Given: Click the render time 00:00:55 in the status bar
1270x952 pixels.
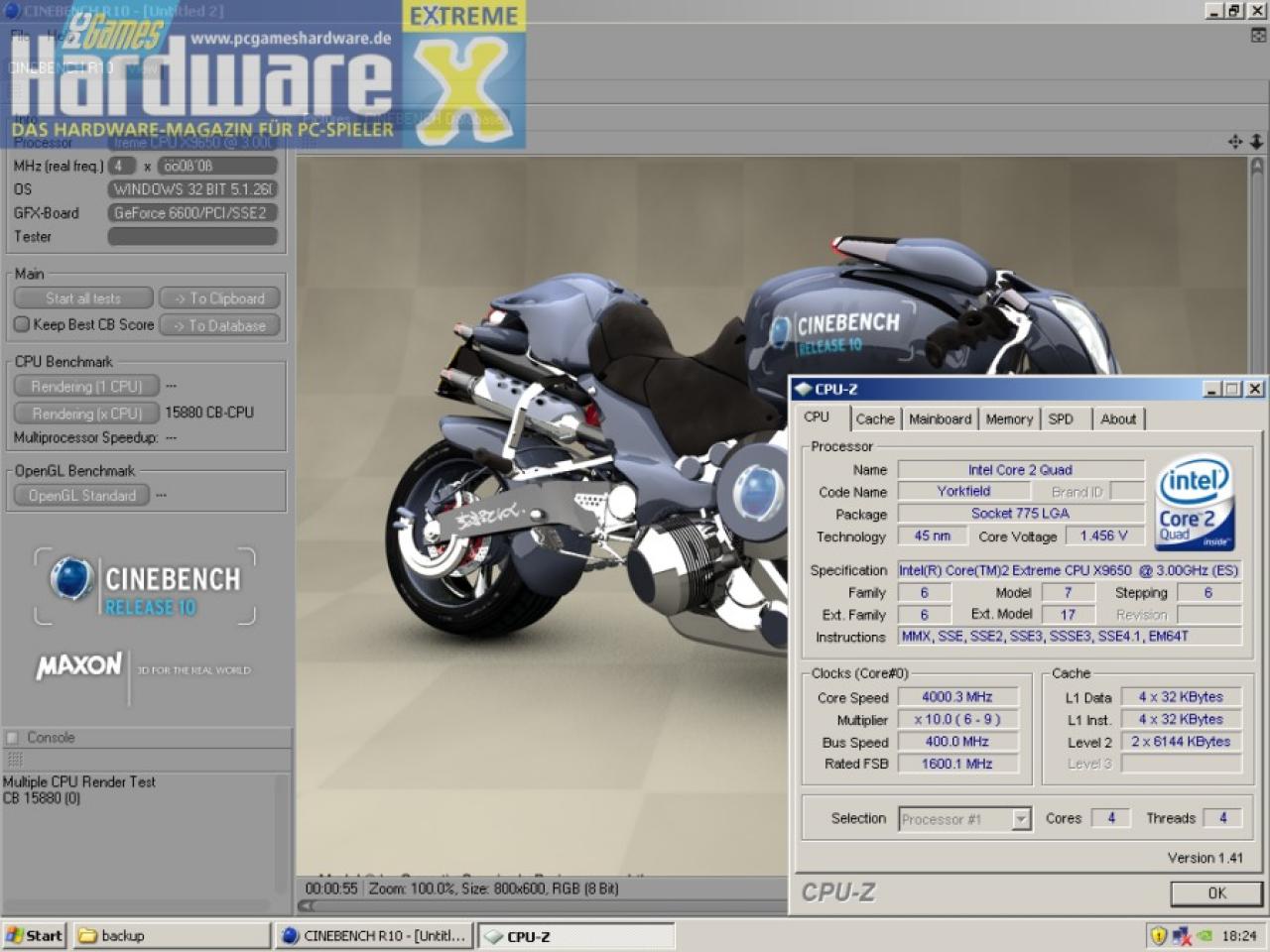Looking at the screenshot, I should [331, 889].
